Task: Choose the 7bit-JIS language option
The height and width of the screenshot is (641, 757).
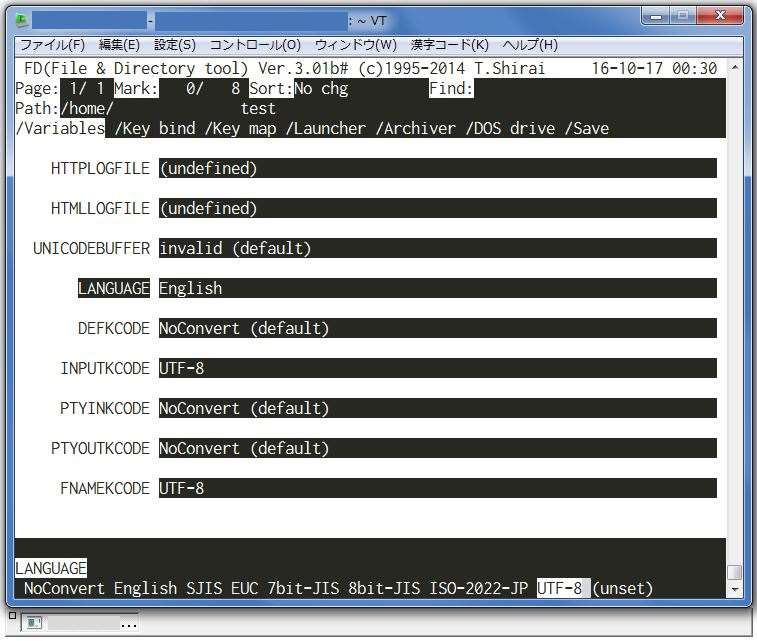Action: coord(303,588)
